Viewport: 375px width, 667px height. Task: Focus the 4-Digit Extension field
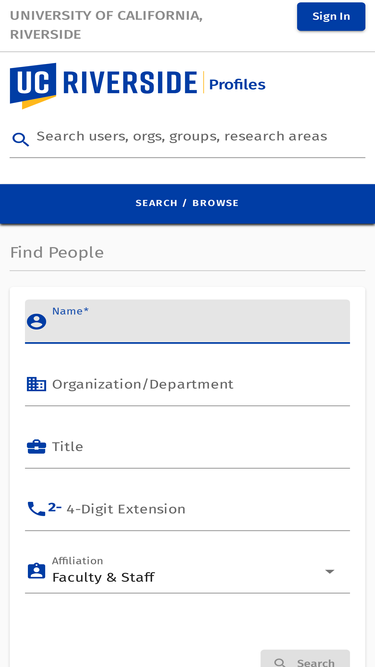tap(187, 509)
